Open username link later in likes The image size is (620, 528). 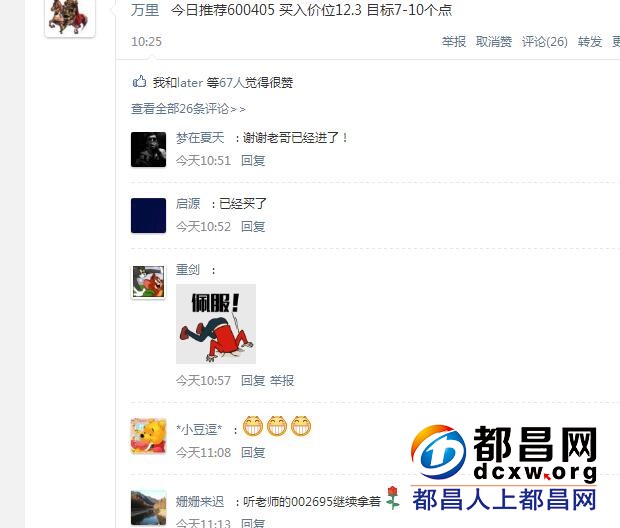(x=190, y=83)
